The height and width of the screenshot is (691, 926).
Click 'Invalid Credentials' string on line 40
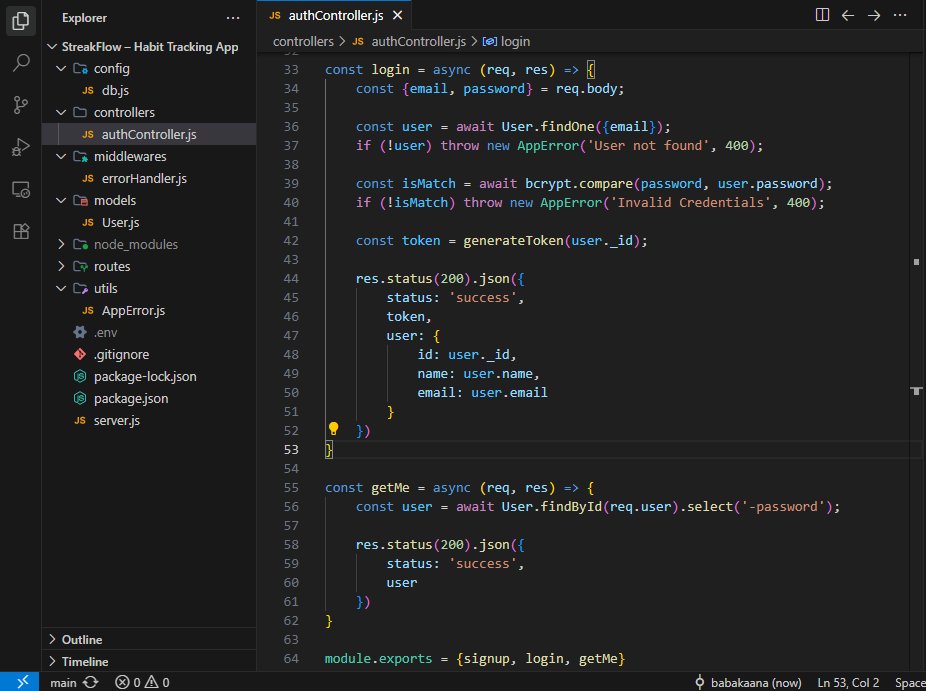click(x=690, y=203)
